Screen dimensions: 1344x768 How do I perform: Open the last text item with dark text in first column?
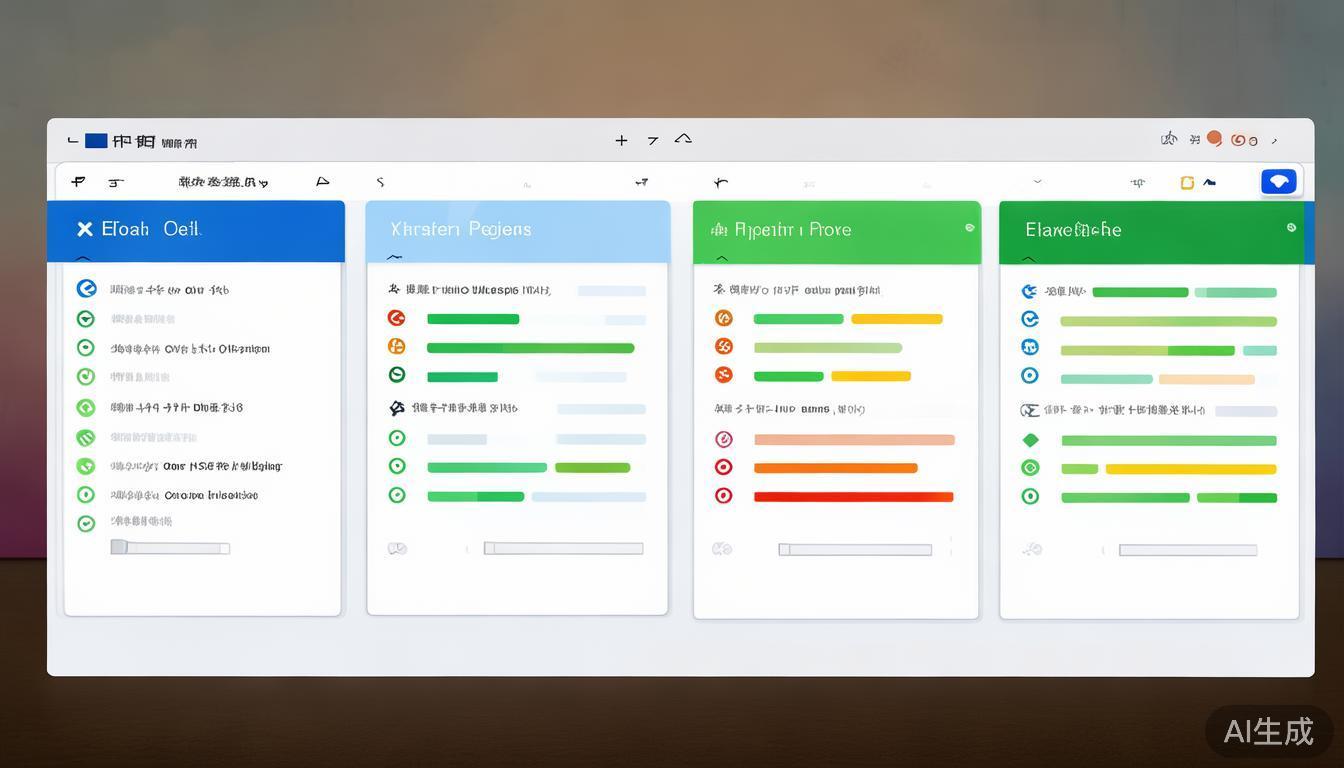pyautogui.click(x=183, y=495)
